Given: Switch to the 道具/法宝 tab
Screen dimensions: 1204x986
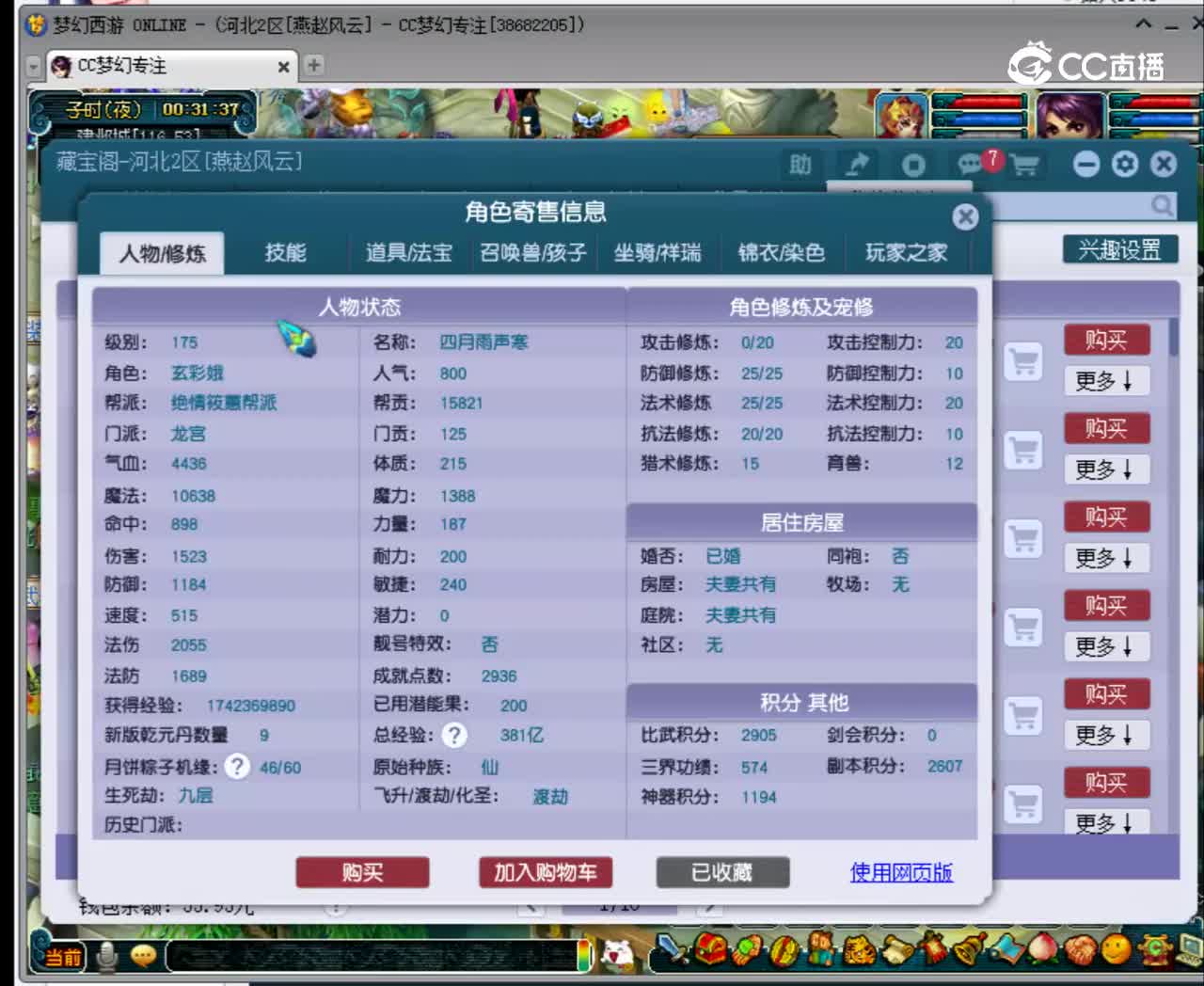Looking at the screenshot, I should (x=409, y=252).
